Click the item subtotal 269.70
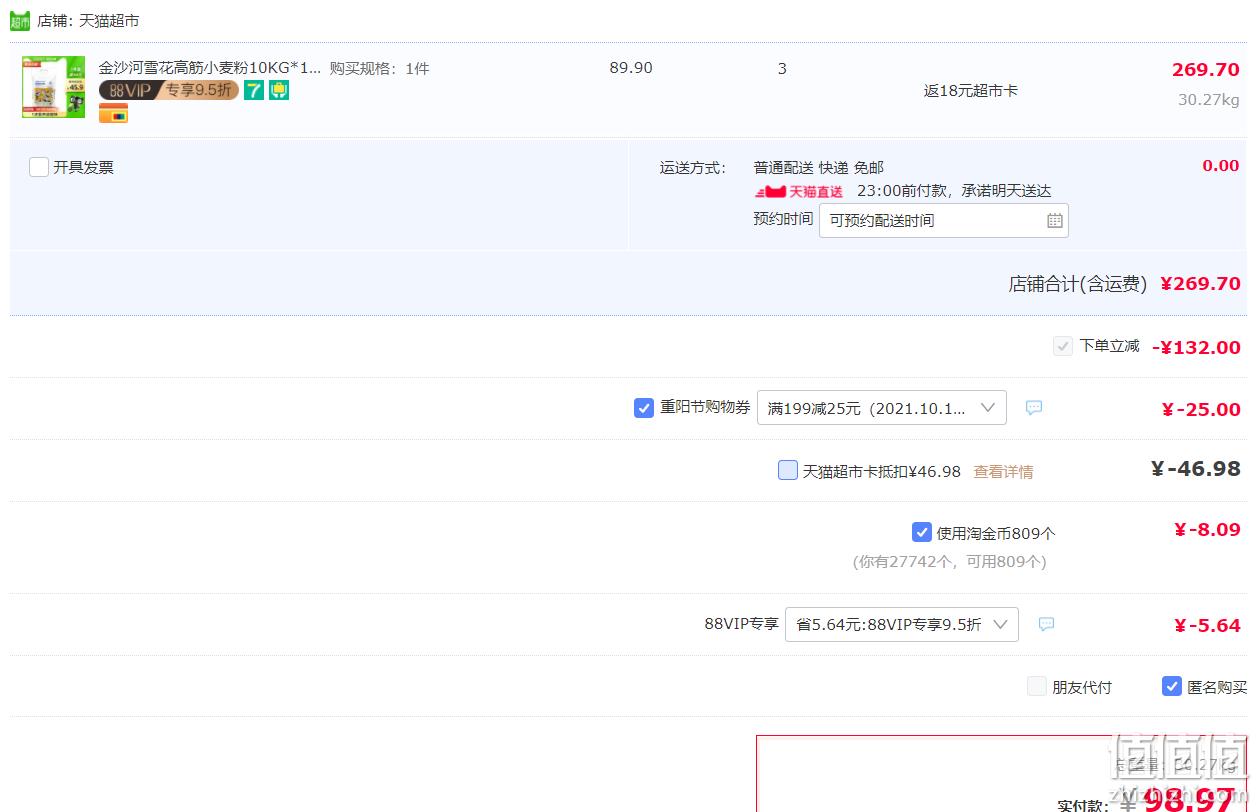 pos(1206,70)
